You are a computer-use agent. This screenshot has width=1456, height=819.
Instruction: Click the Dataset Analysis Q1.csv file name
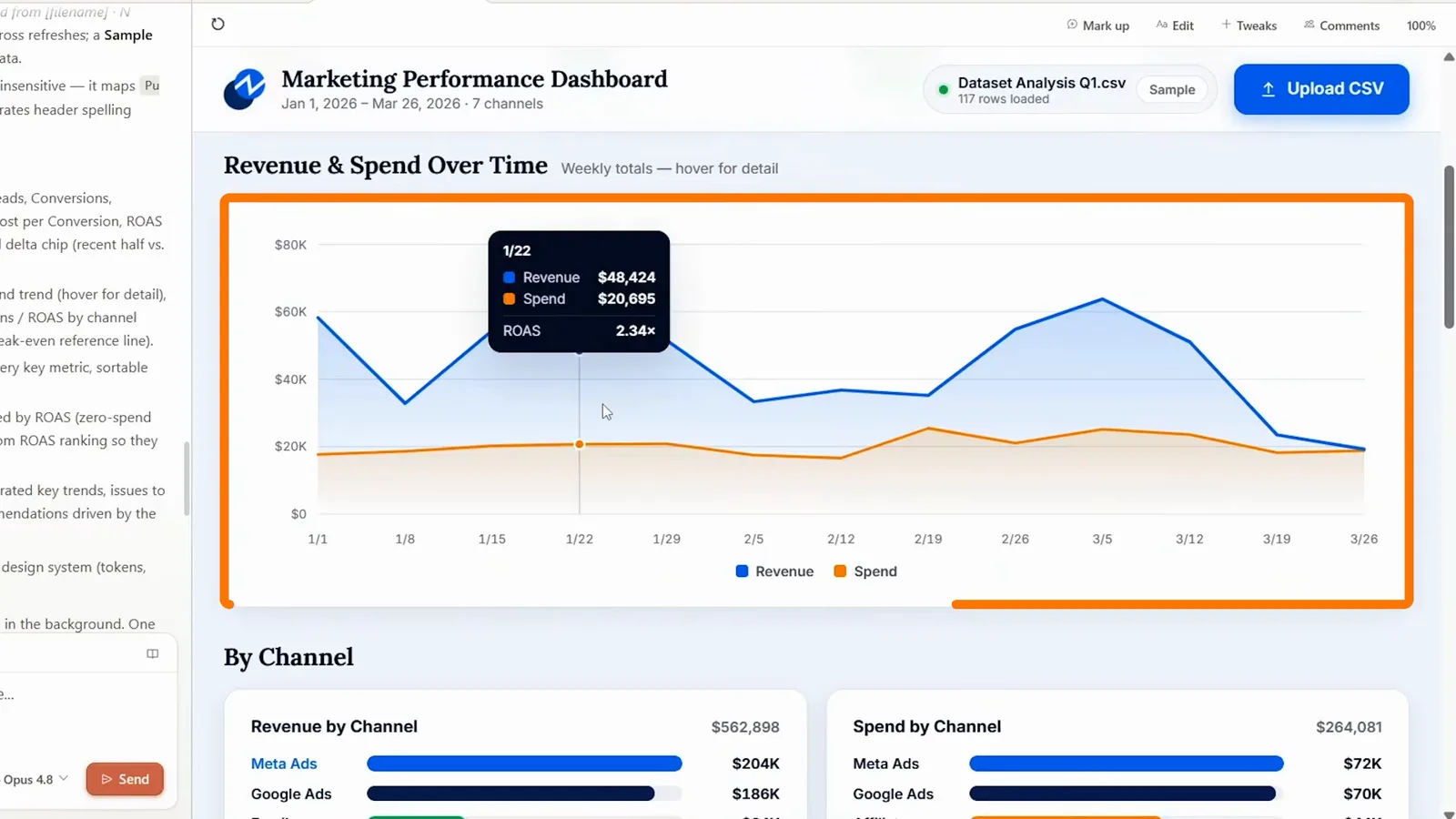click(1042, 83)
